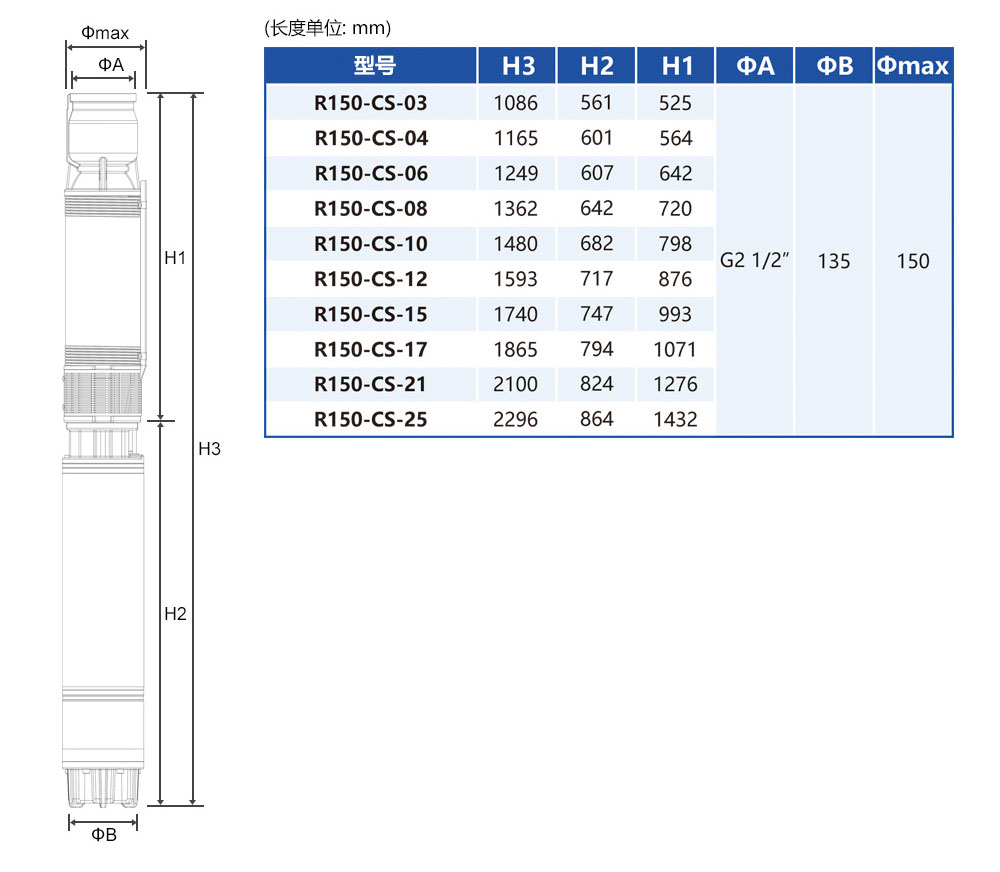Click the H2 dimension label on pump diagram
Viewport: 1000px width, 872px height.
[176, 614]
